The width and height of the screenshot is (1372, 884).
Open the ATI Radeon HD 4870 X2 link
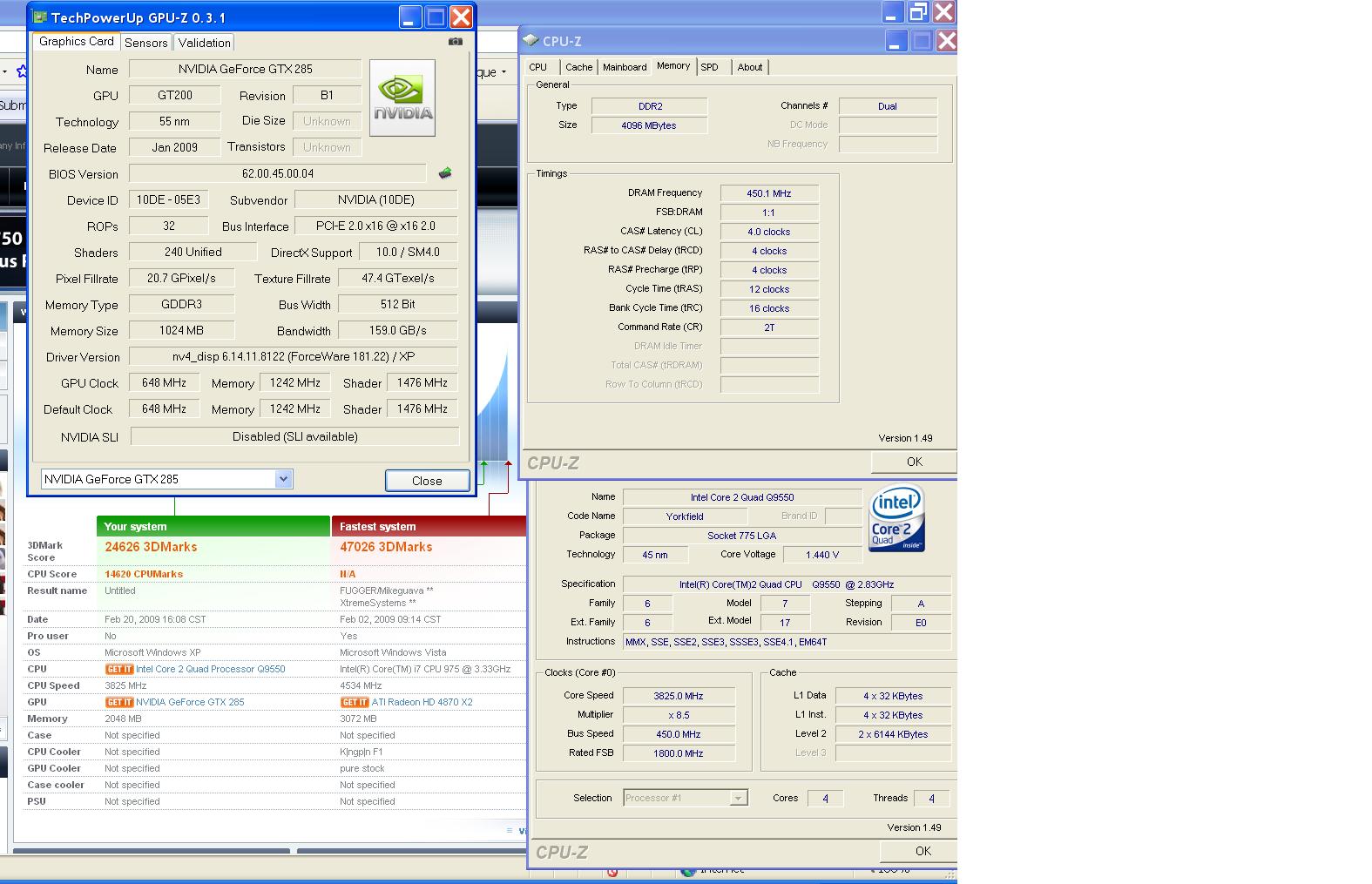[x=422, y=702]
